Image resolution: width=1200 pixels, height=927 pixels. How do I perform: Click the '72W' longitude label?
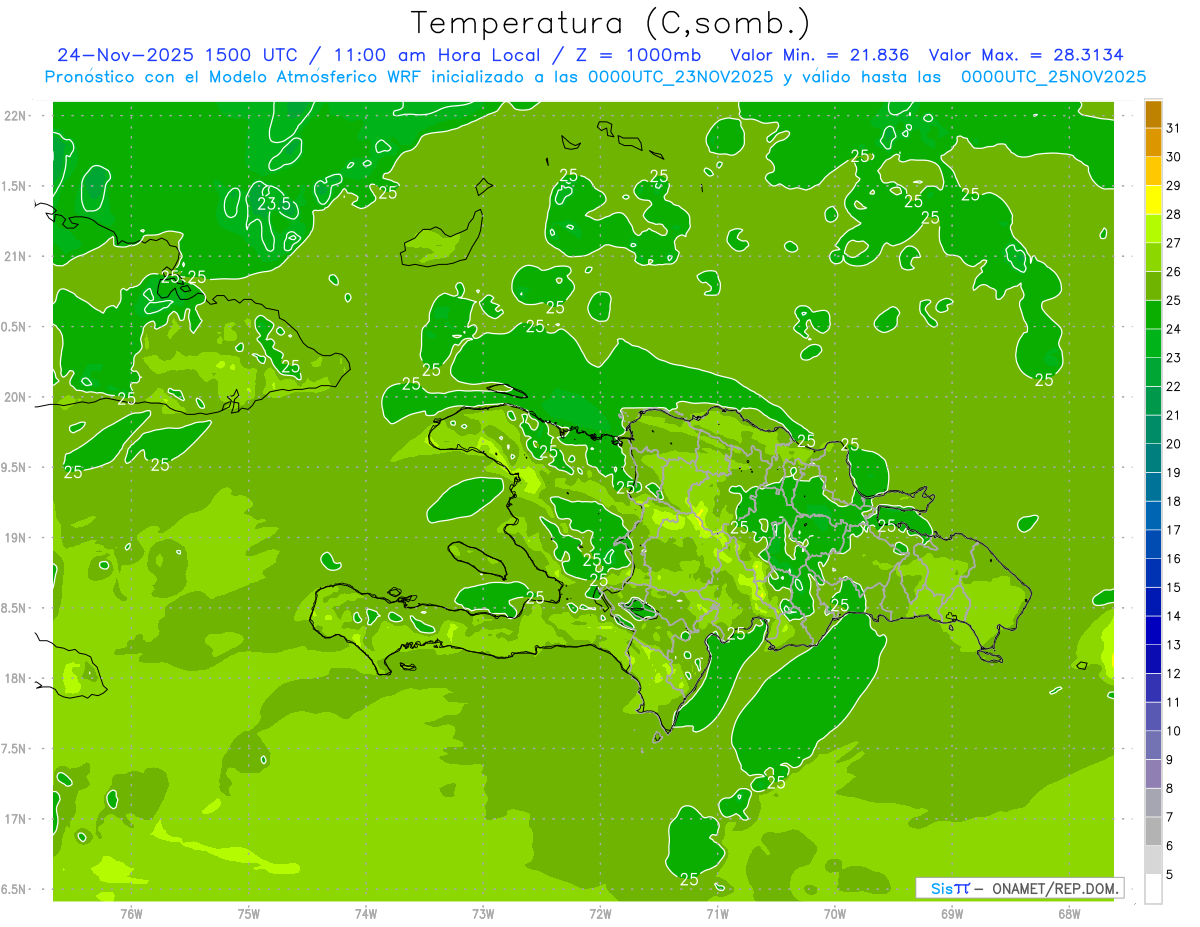pos(601,913)
